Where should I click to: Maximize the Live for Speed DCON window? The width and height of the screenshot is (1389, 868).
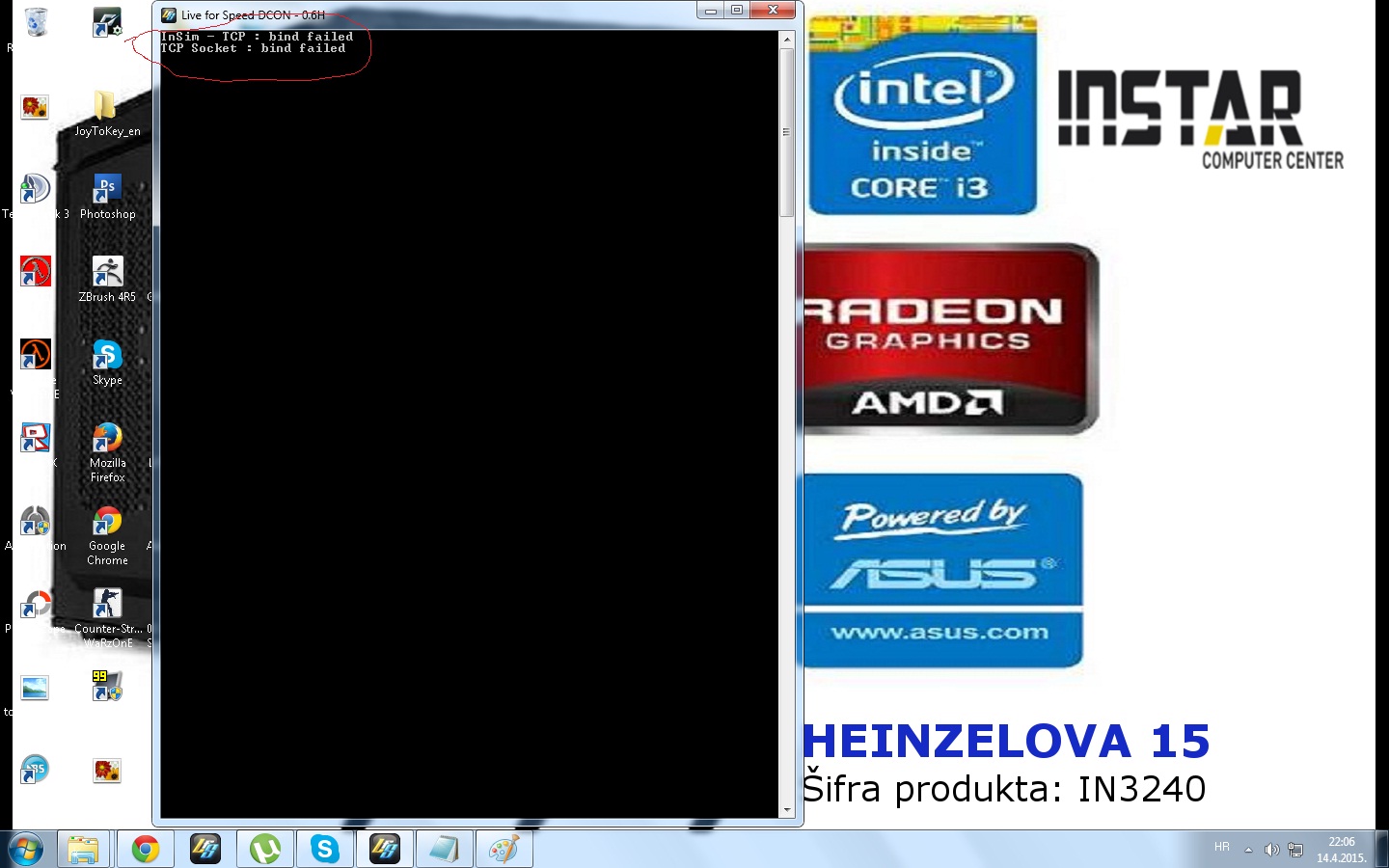point(737,12)
